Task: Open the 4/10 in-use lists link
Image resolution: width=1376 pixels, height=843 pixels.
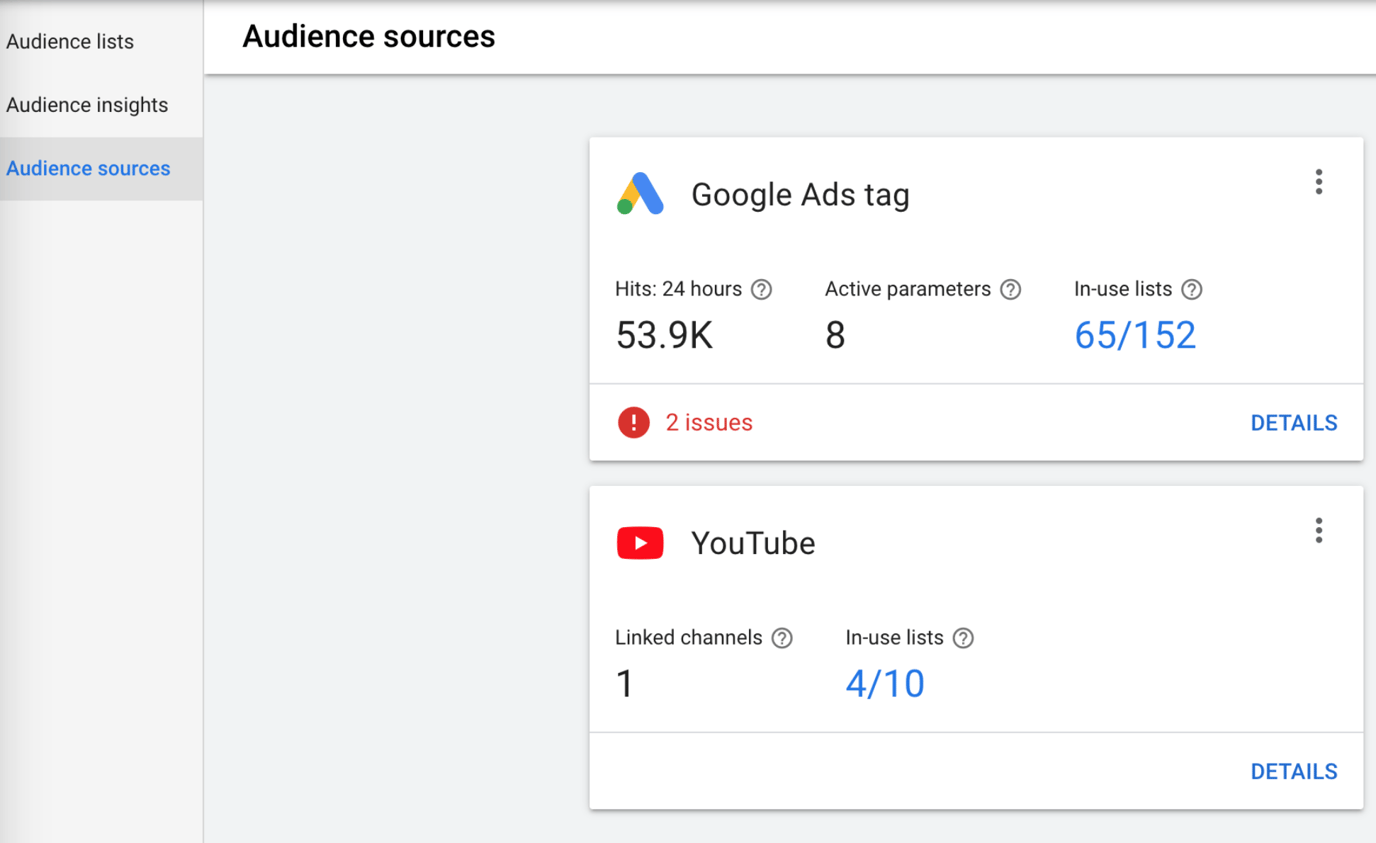Action: click(x=885, y=684)
